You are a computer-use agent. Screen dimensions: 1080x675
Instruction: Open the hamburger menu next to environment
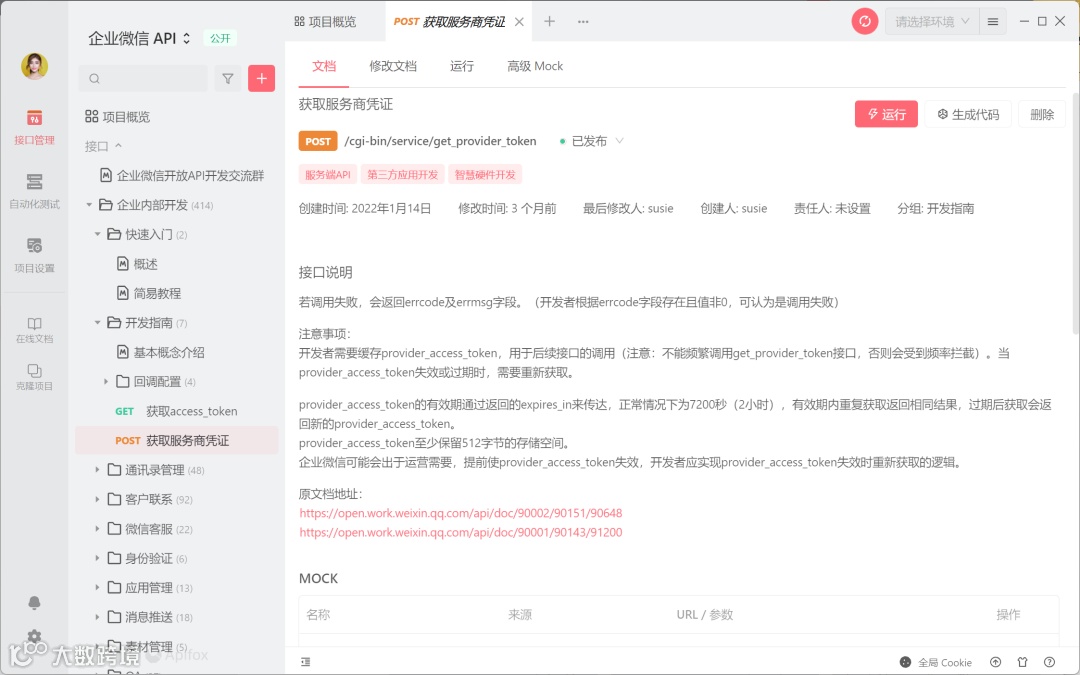tap(993, 21)
